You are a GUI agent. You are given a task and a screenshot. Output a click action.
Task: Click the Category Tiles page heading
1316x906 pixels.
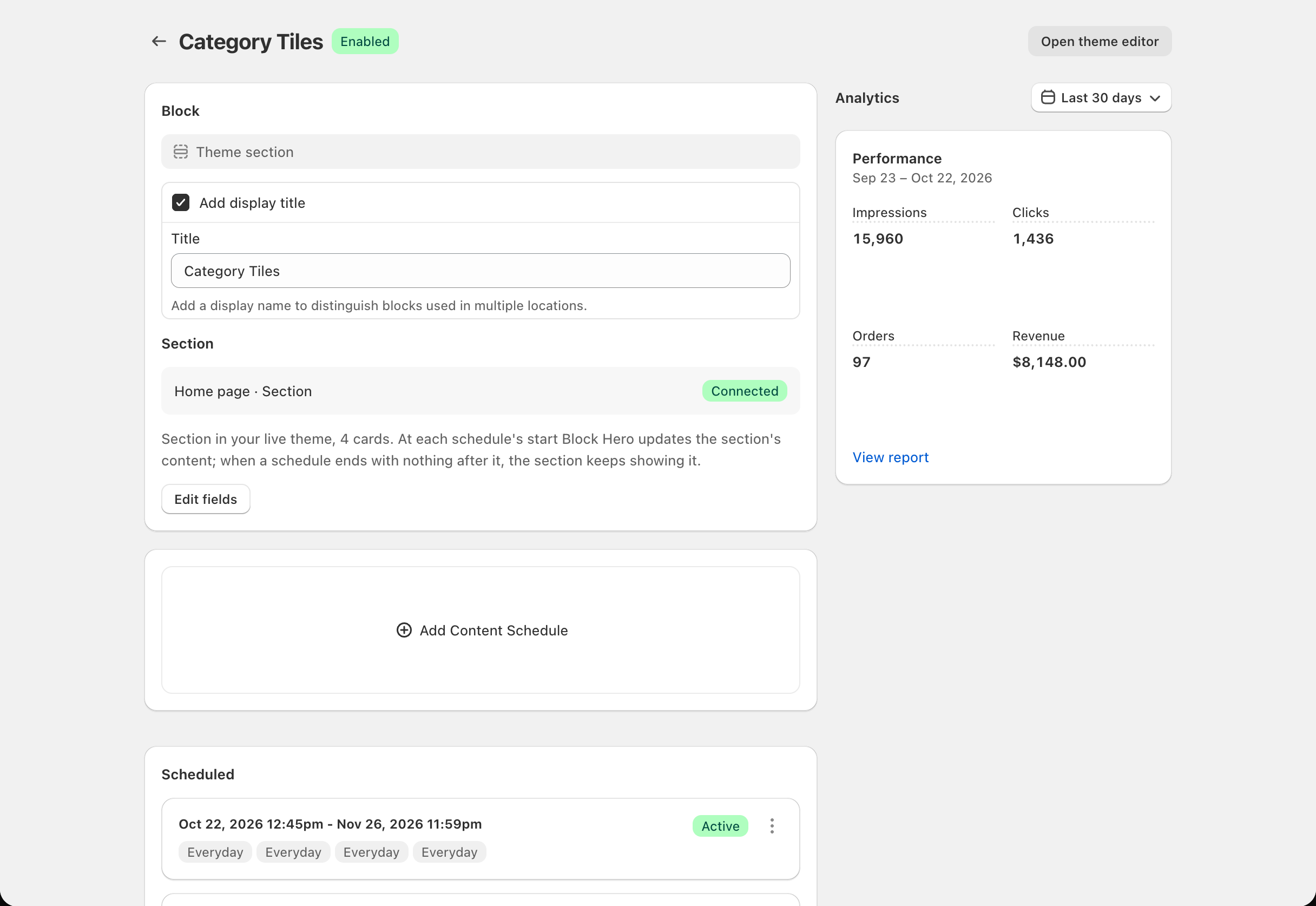coord(251,42)
